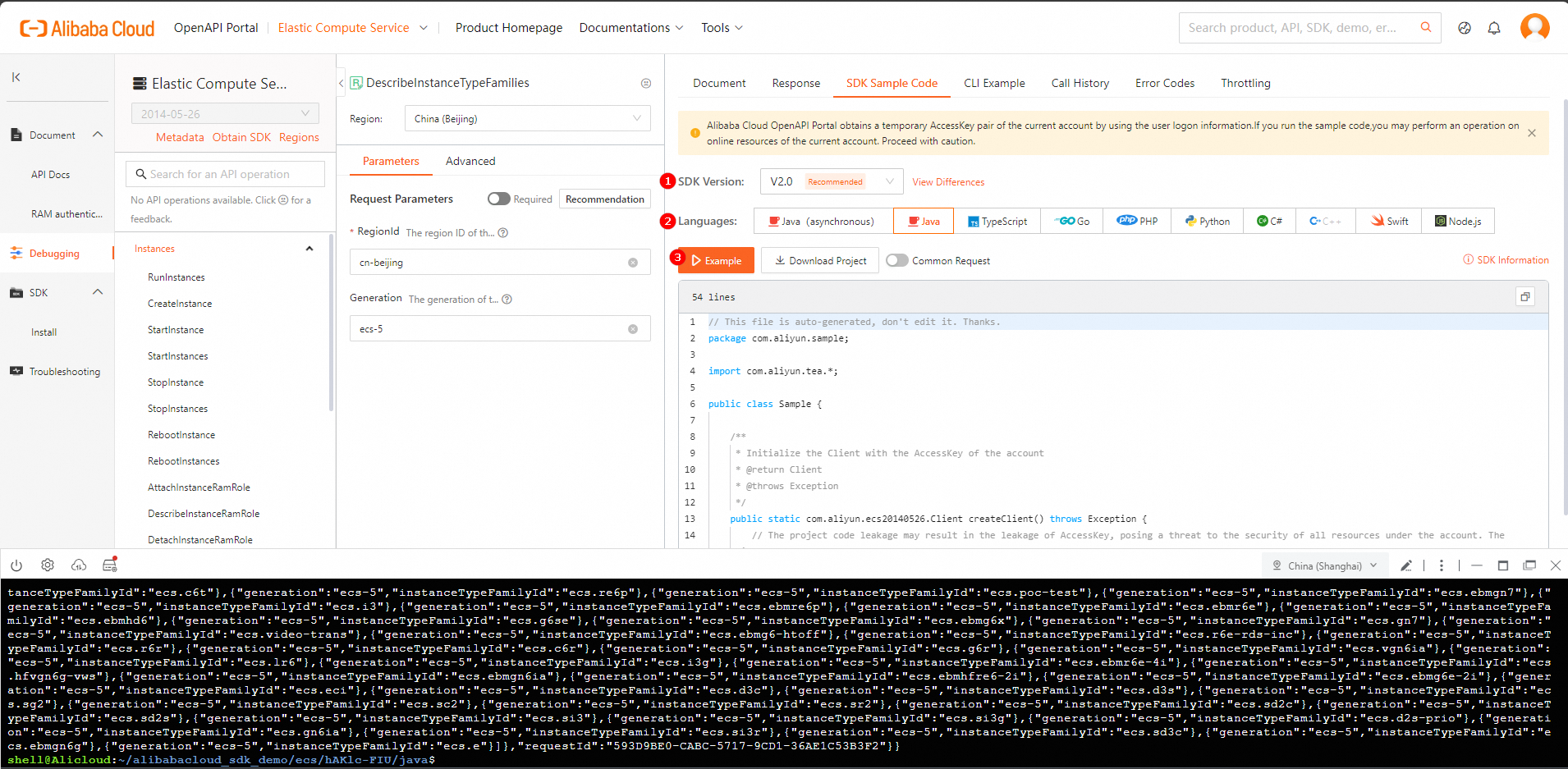
Task: Select Node.js as SDK language
Action: [1458, 221]
